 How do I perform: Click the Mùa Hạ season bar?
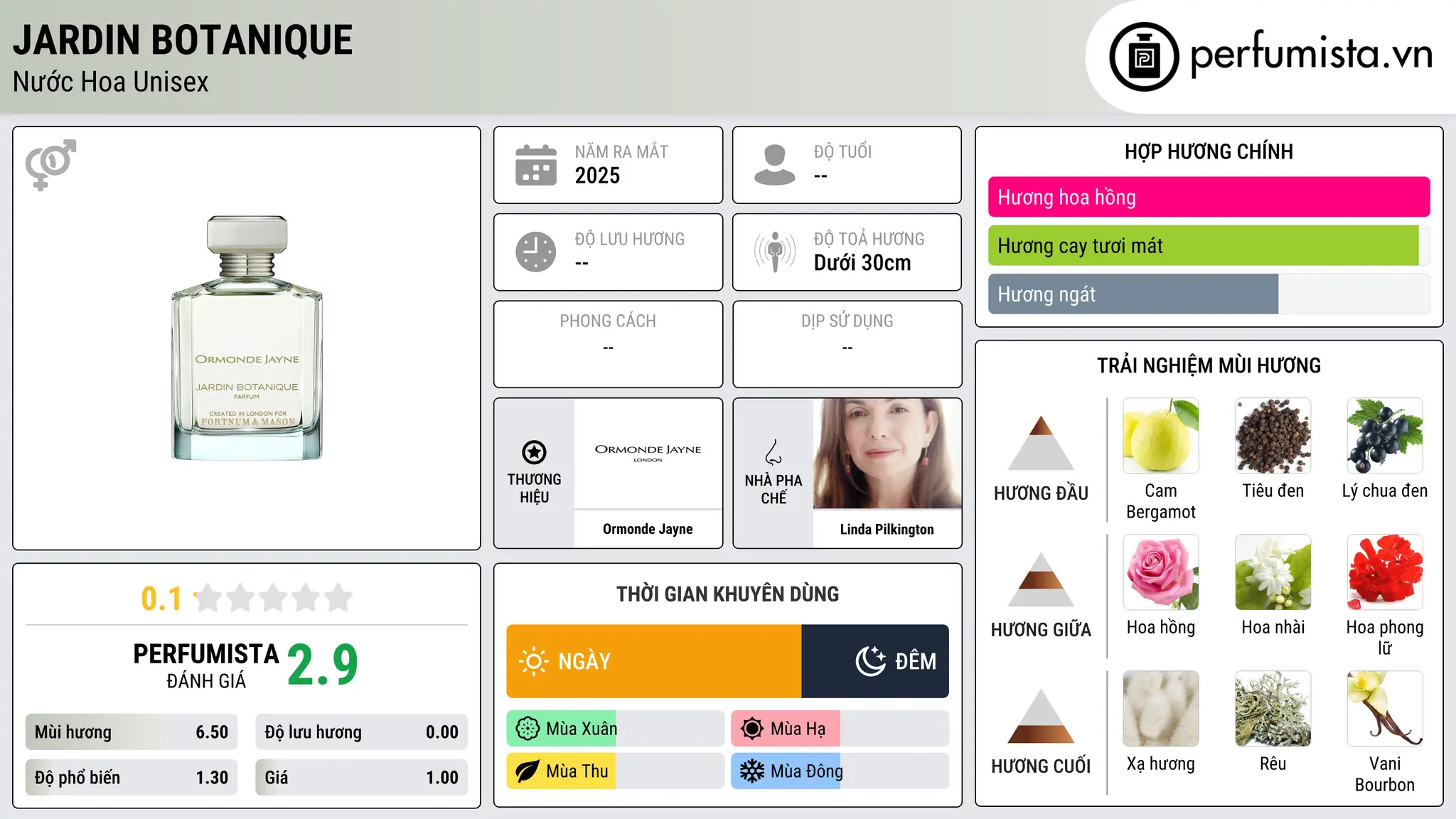[x=840, y=729]
